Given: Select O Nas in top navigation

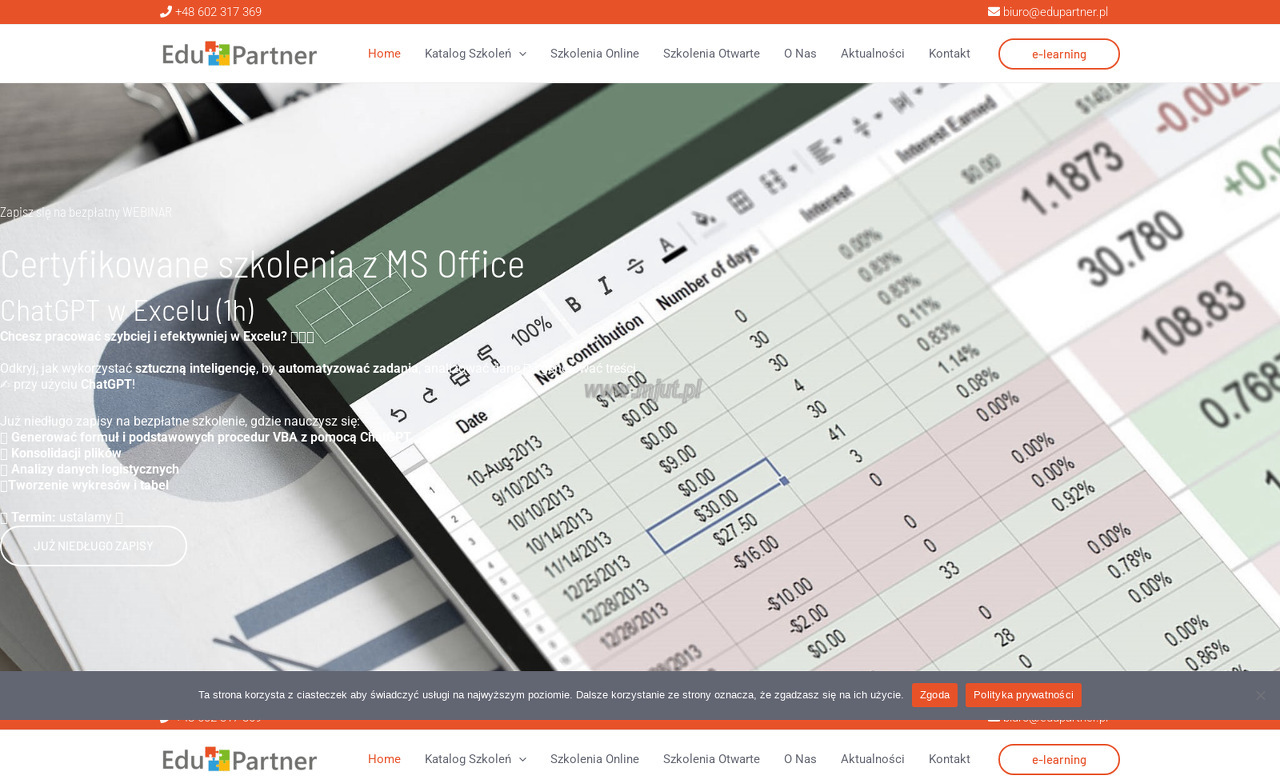Looking at the screenshot, I should [x=800, y=54].
